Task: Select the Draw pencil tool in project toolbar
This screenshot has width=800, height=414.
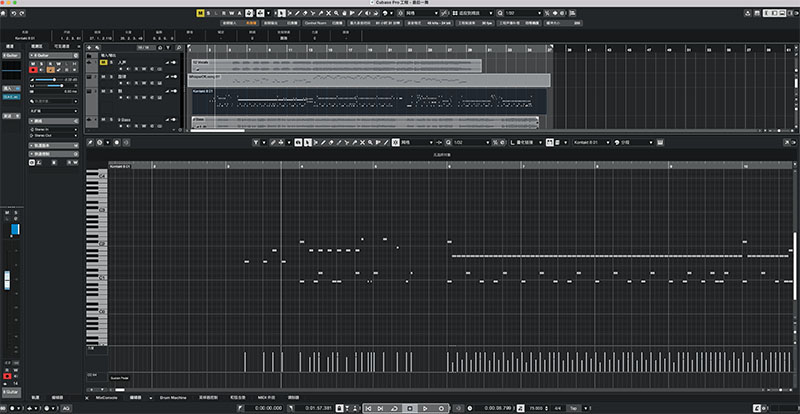Action: tap(297, 13)
